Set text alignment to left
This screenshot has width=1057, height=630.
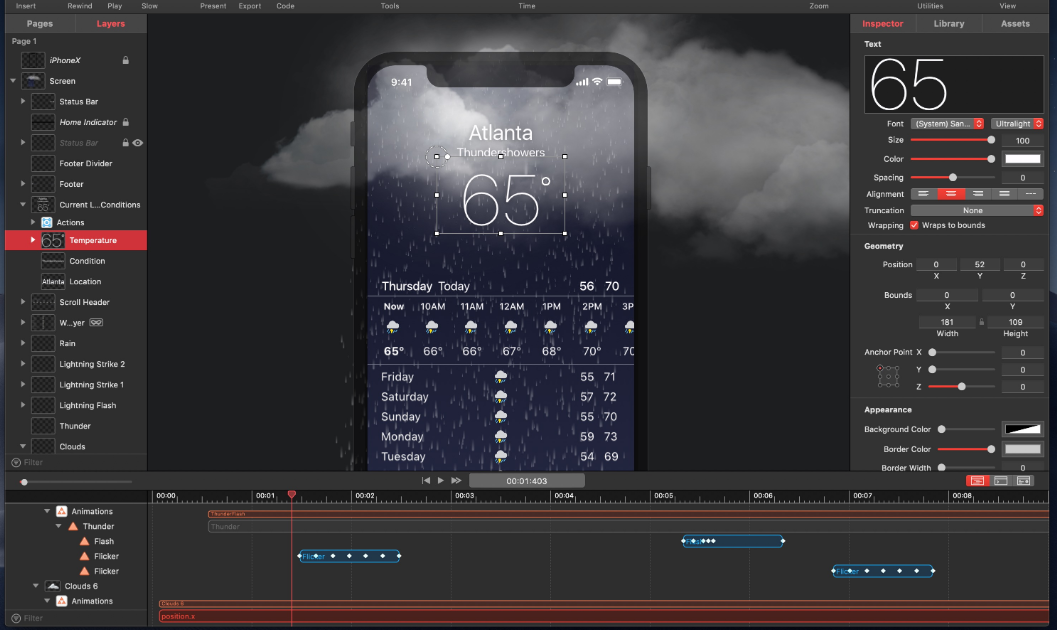924,194
